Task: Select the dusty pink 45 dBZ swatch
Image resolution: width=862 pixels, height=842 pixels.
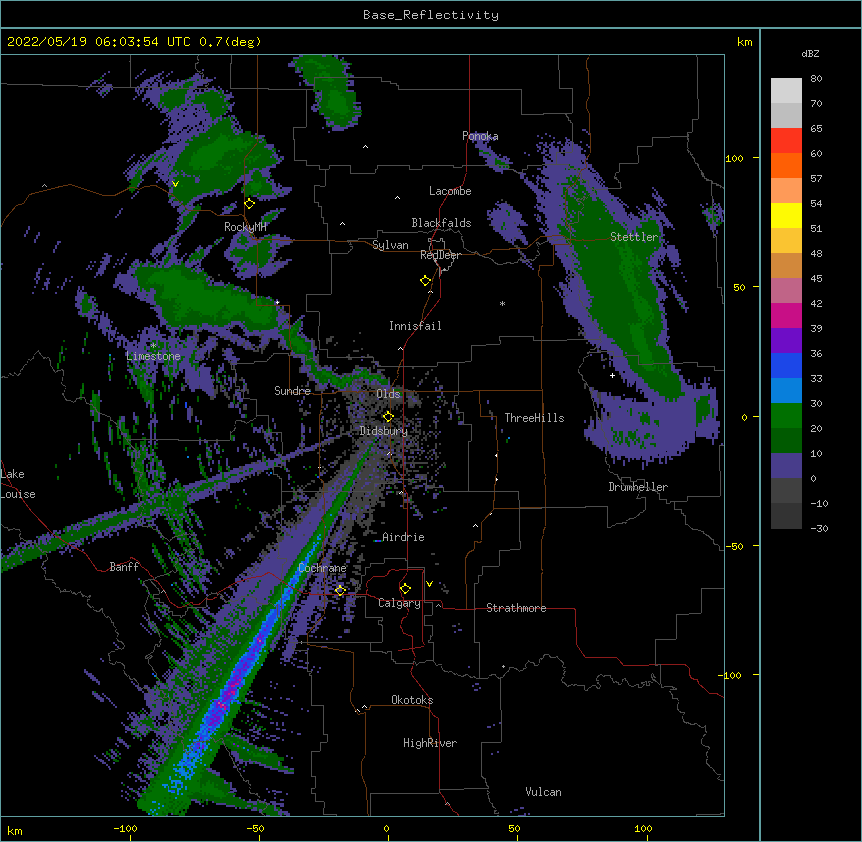Action: tap(786, 291)
